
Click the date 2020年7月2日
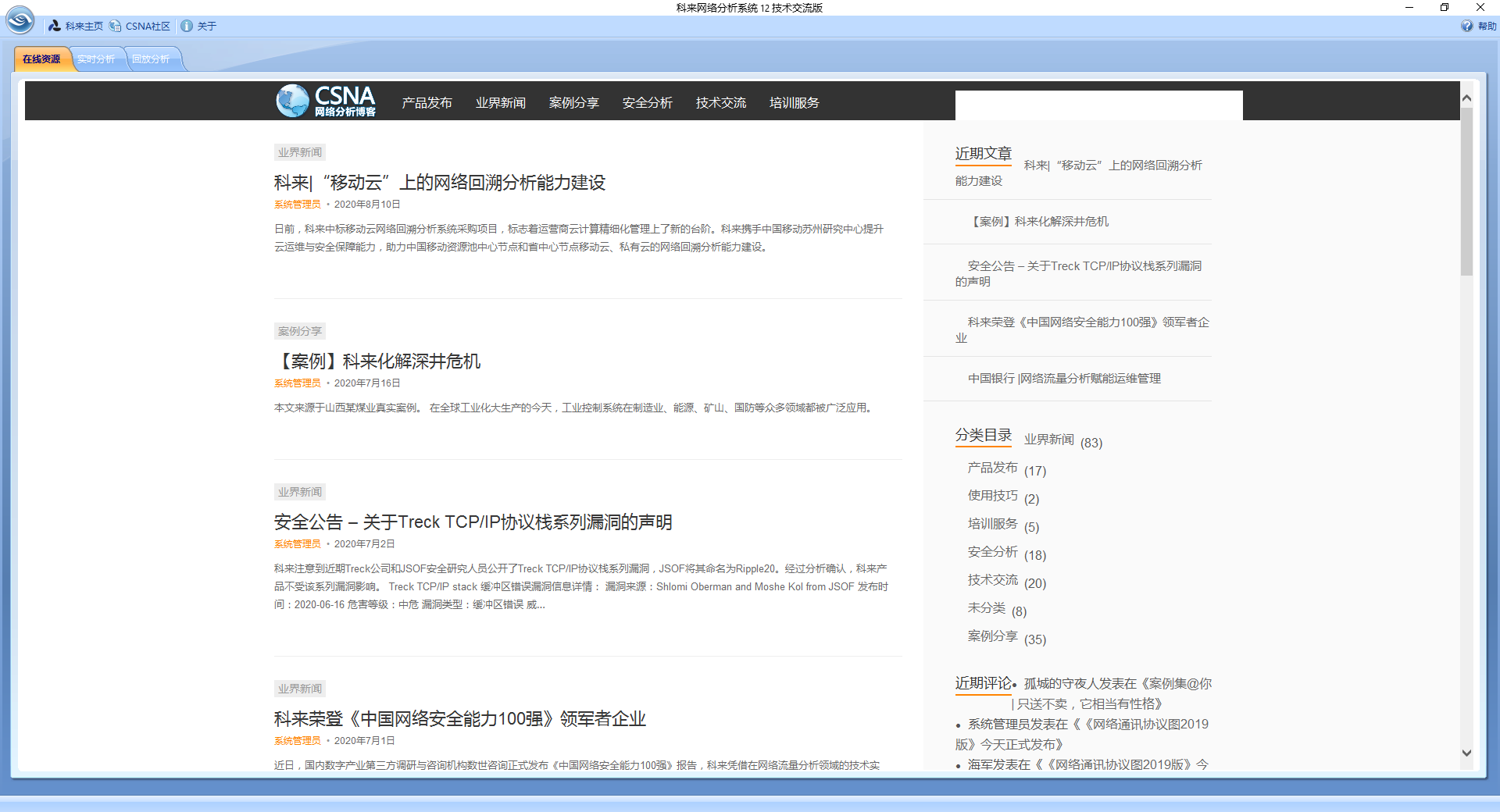point(364,544)
